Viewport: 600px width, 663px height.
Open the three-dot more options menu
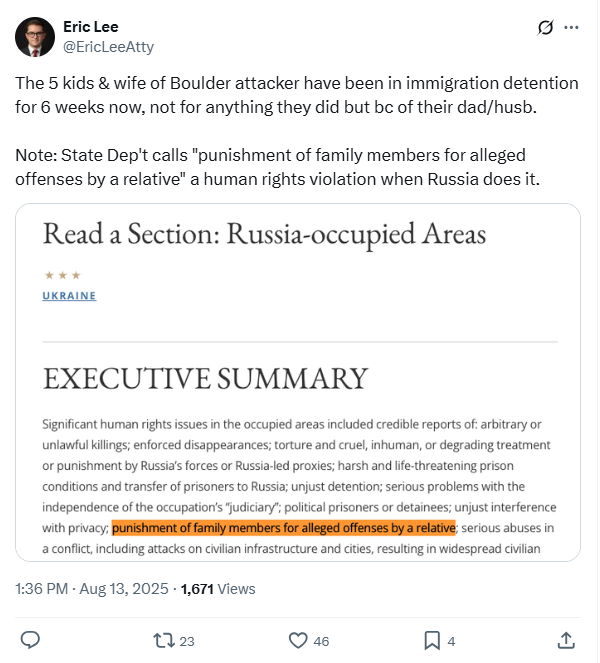(x=571, y=27)
